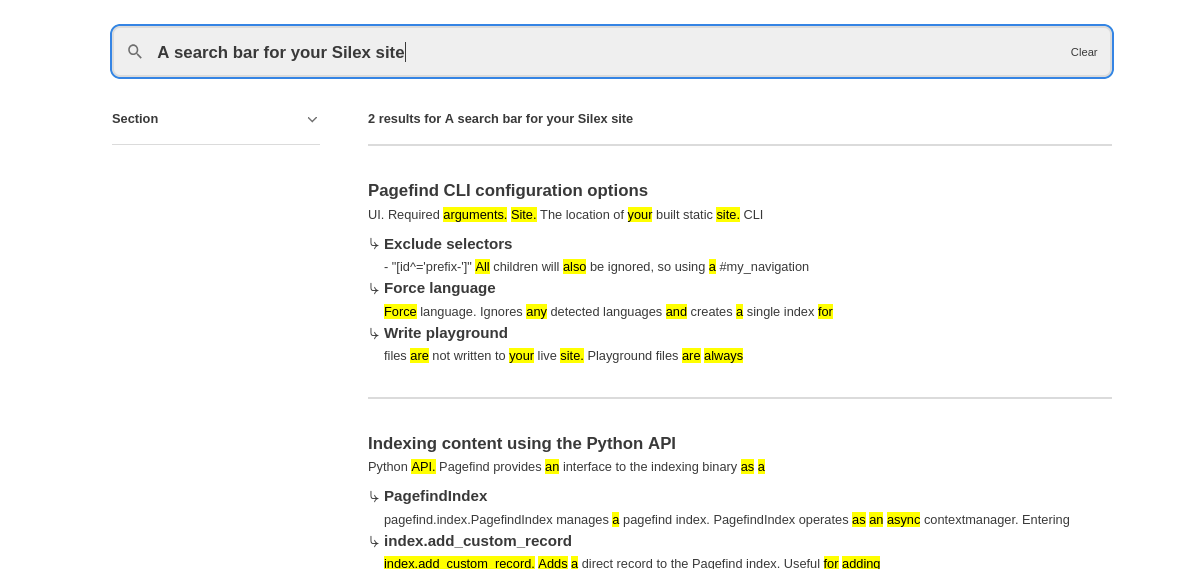
Task: Click the arrow icon beside index.add_custom_record
Action: coord(374,542)
